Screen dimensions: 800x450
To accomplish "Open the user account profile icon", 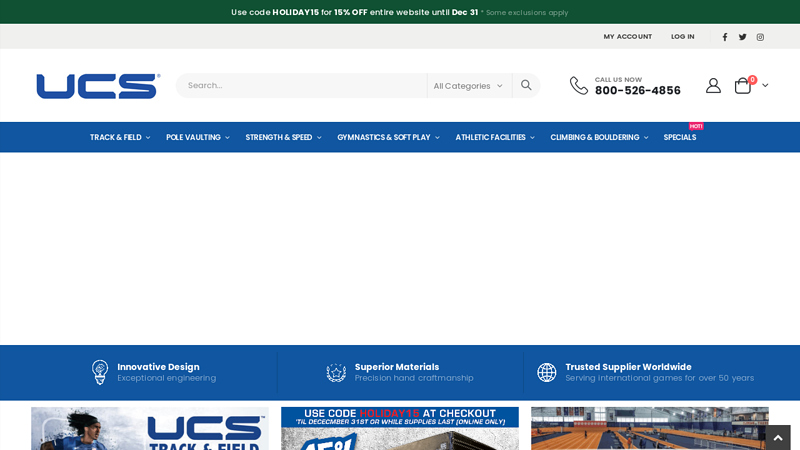I will click(713, 85).
